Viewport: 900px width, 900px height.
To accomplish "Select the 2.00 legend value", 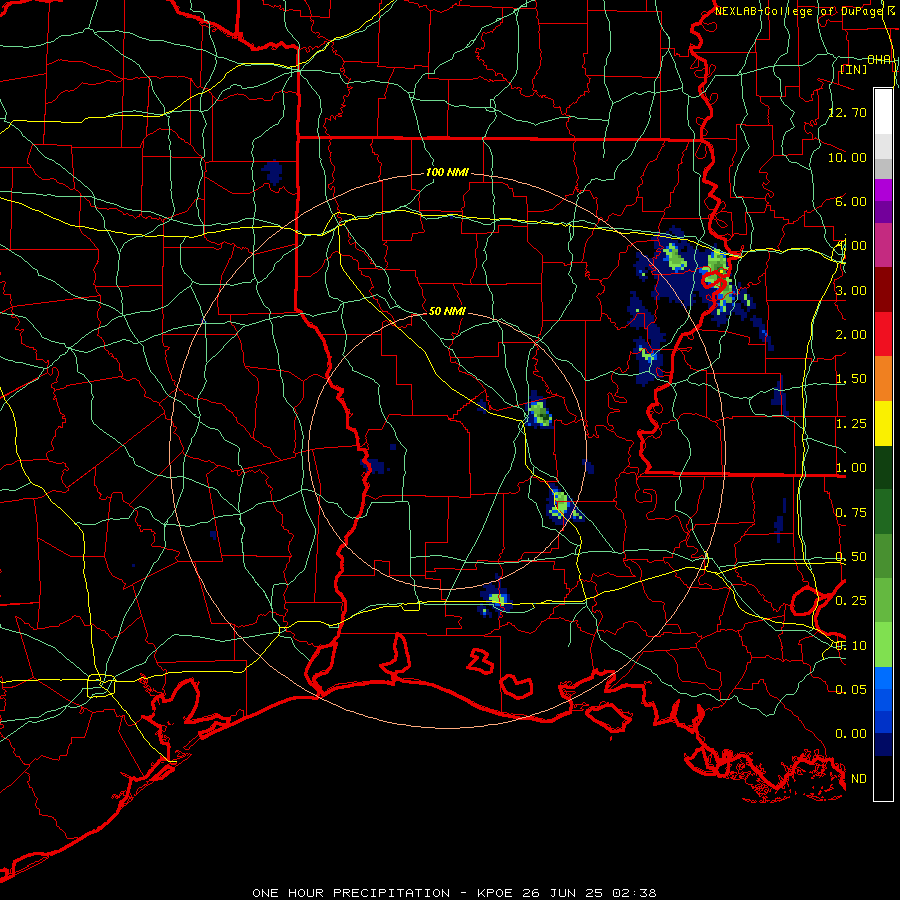I will [851, 335].
